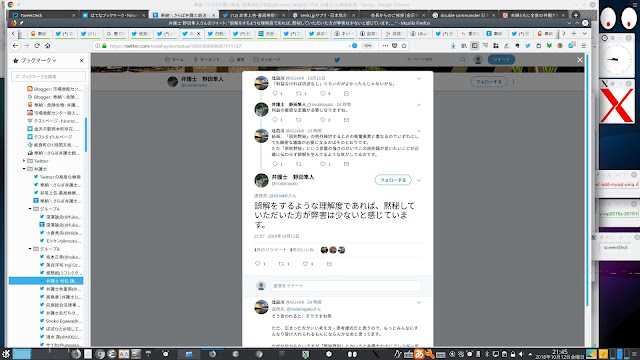Toggle sidebar view toolbar icon
Screen dimensions: 640x360
point(474,46)
